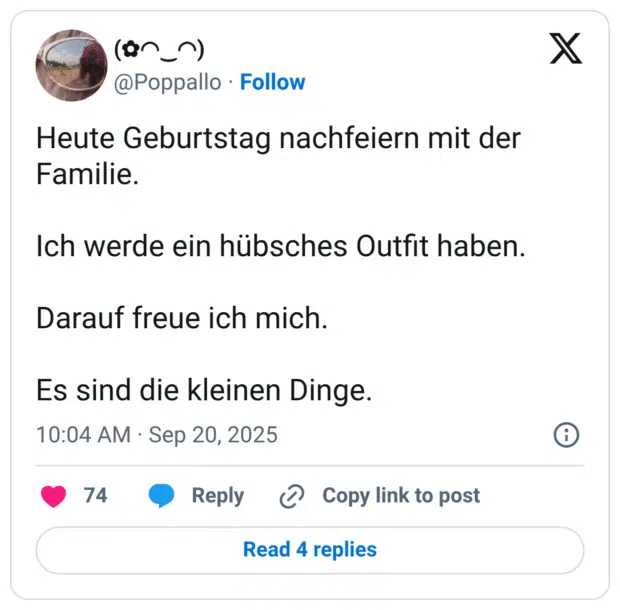Click the 'hübsches Outfit' sentence
The height and width of the screenshot is (610, 620).
(x=280, y=246)
